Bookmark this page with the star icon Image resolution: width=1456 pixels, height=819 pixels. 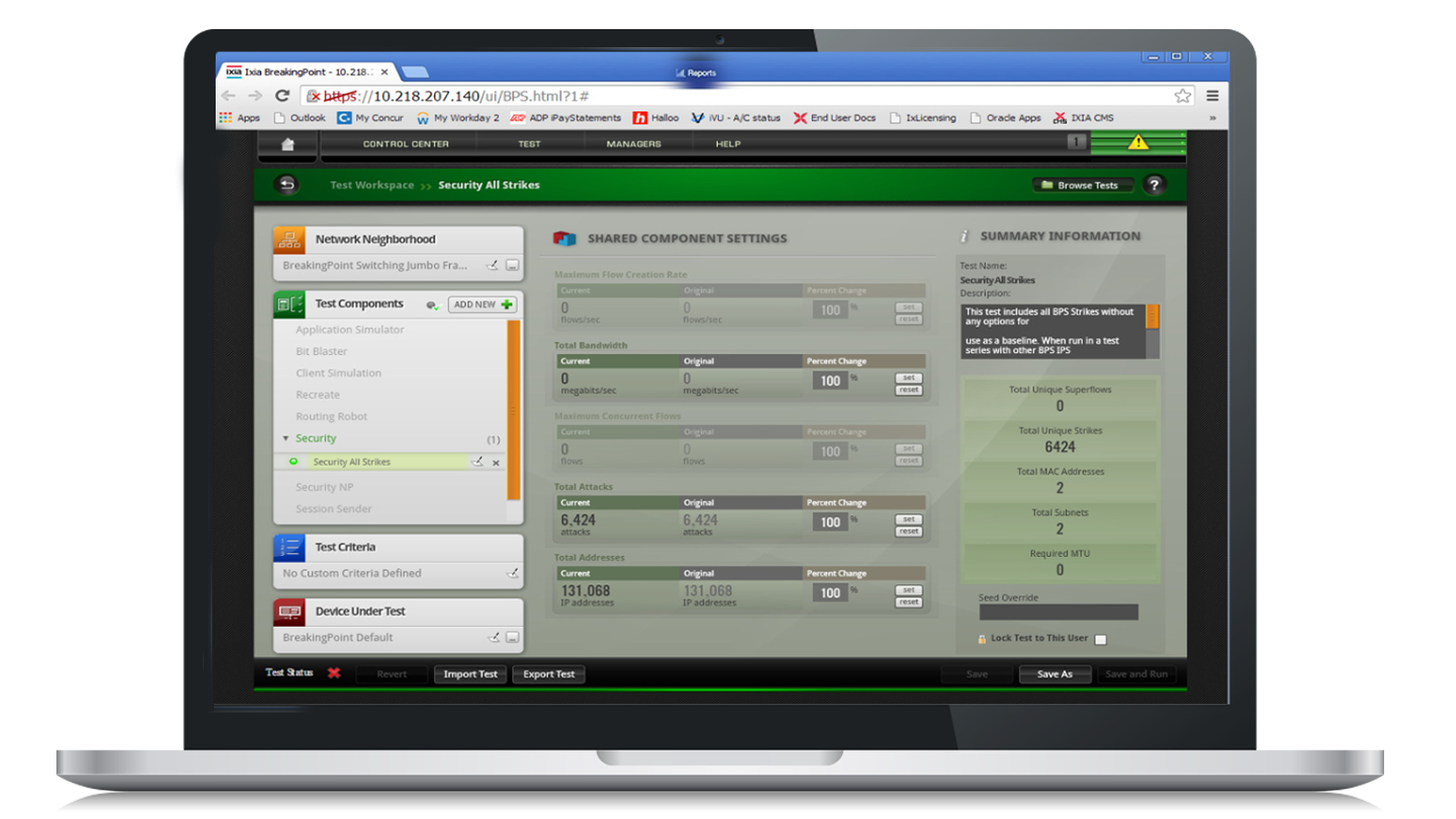1182,96
